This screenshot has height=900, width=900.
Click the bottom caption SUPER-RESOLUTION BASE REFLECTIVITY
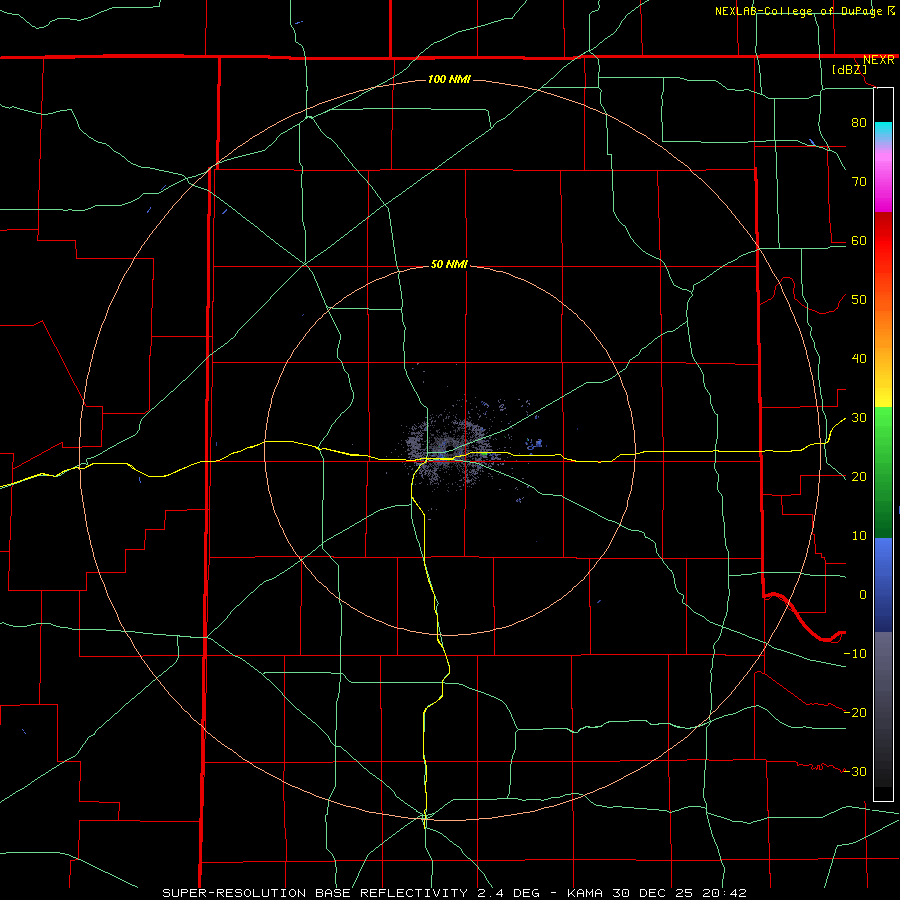tap(315, 893)
